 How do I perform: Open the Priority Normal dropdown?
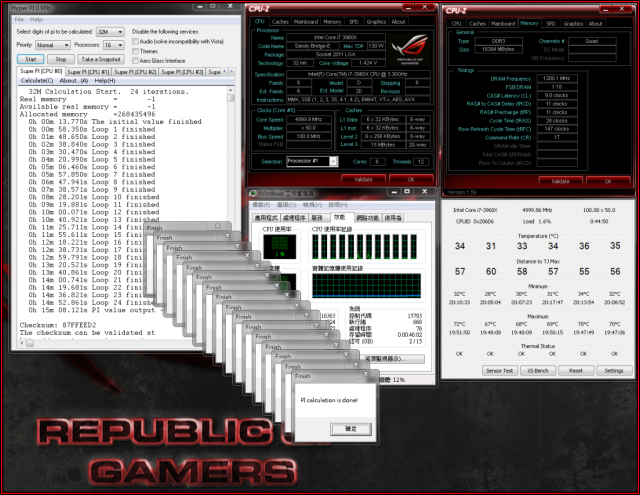(x=53, y=45)
